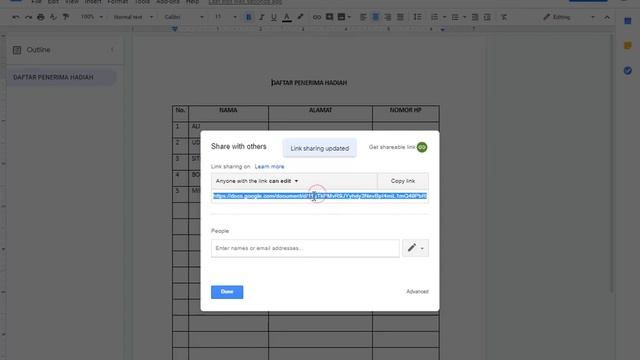Open the Editing mode dropdown
The image size is (640, 360).
point(569,17)
